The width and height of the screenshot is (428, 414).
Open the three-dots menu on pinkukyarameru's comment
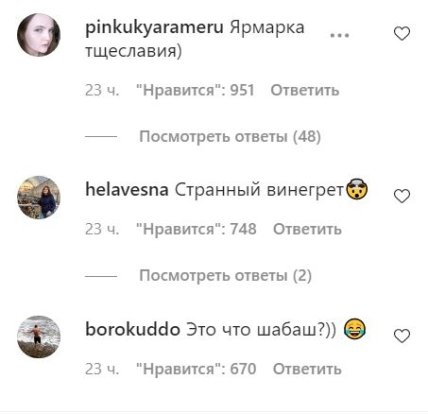(x=340, y=35)
